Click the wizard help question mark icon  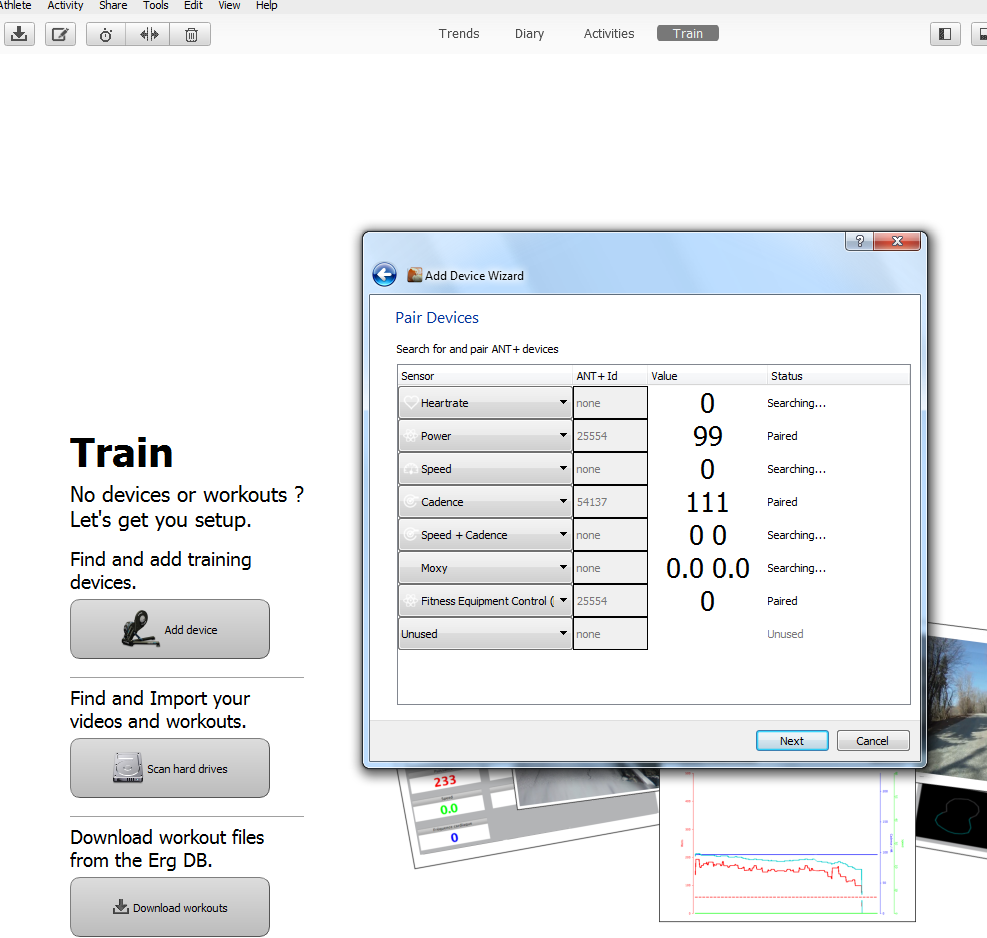pyautogui.click(x=860, y=241)
